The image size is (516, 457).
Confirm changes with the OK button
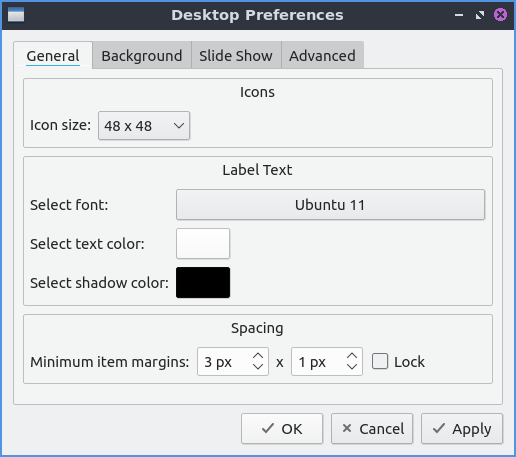pos(282,429)
